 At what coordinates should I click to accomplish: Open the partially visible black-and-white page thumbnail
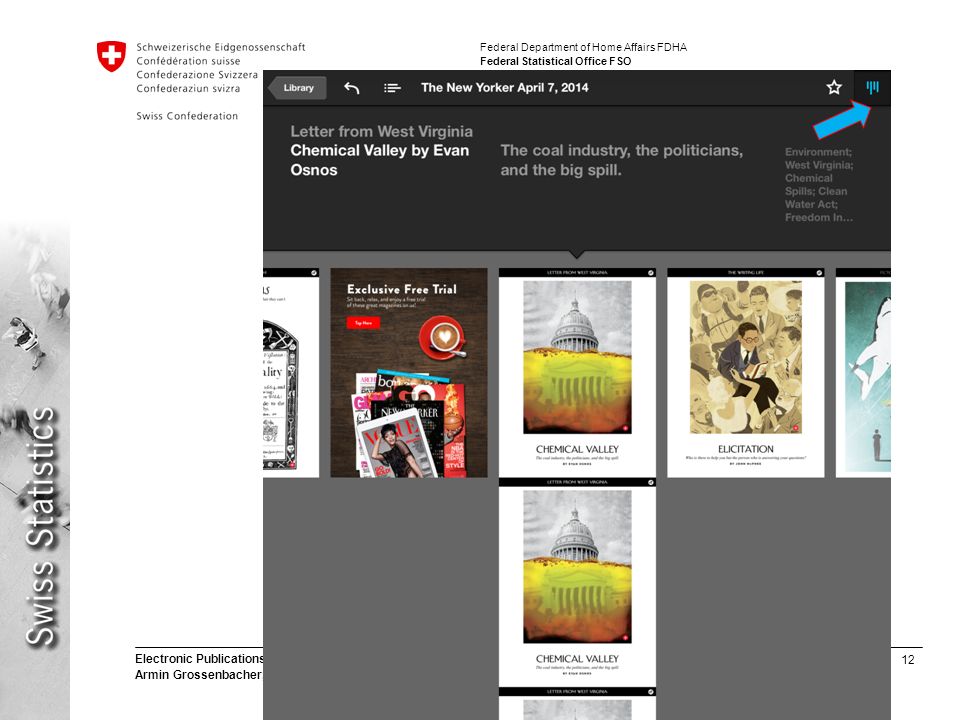291,373
